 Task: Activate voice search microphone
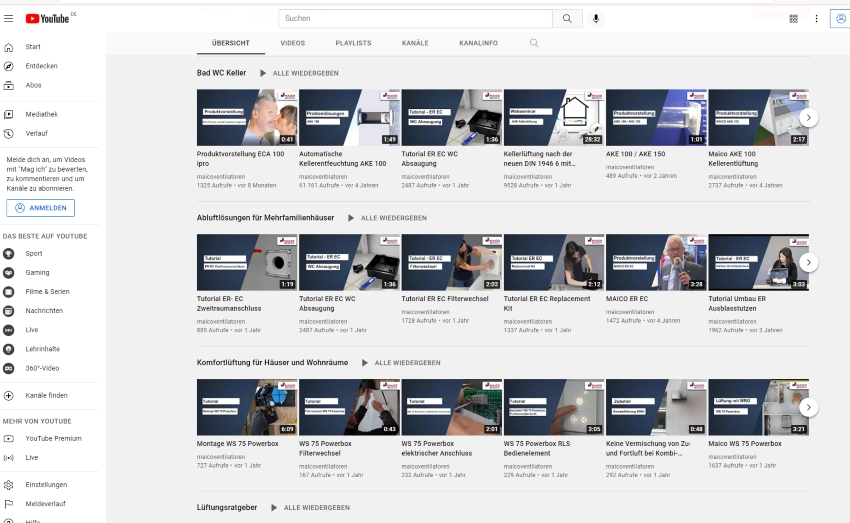pyautogui.click(x=596, y=18)
